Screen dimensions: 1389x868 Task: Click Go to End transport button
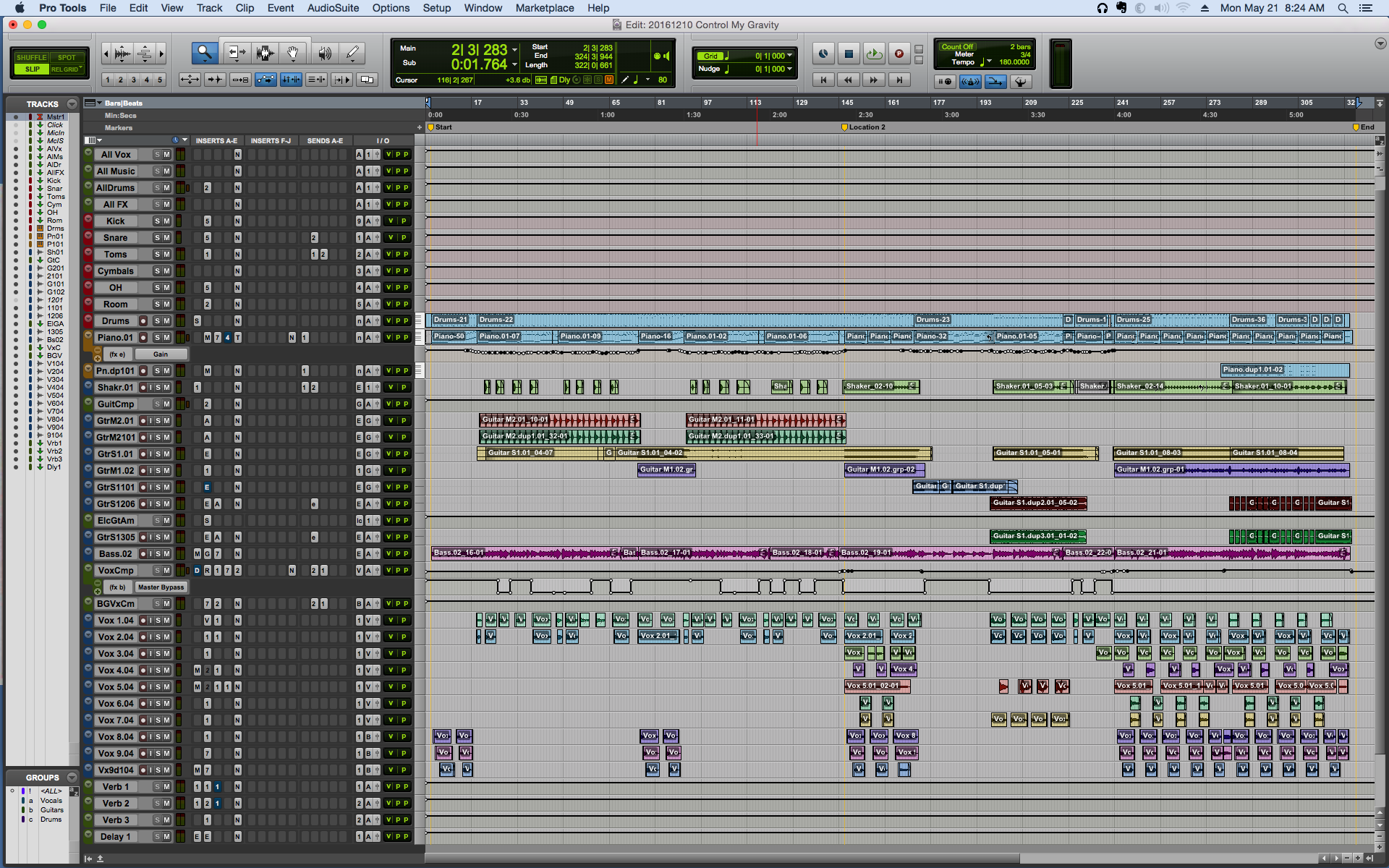[x=899, y=80]
